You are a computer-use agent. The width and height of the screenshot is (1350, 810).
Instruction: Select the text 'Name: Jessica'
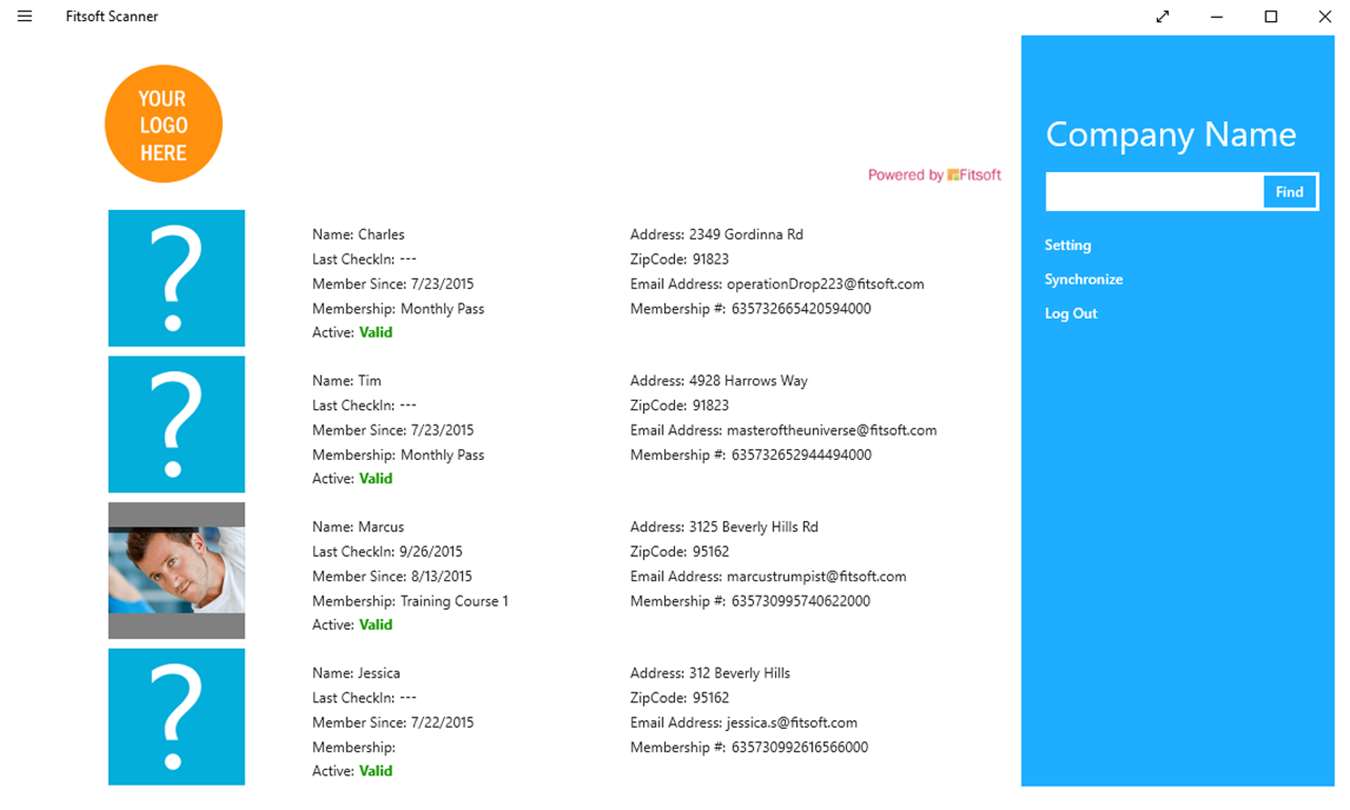[x=356, y=672]
